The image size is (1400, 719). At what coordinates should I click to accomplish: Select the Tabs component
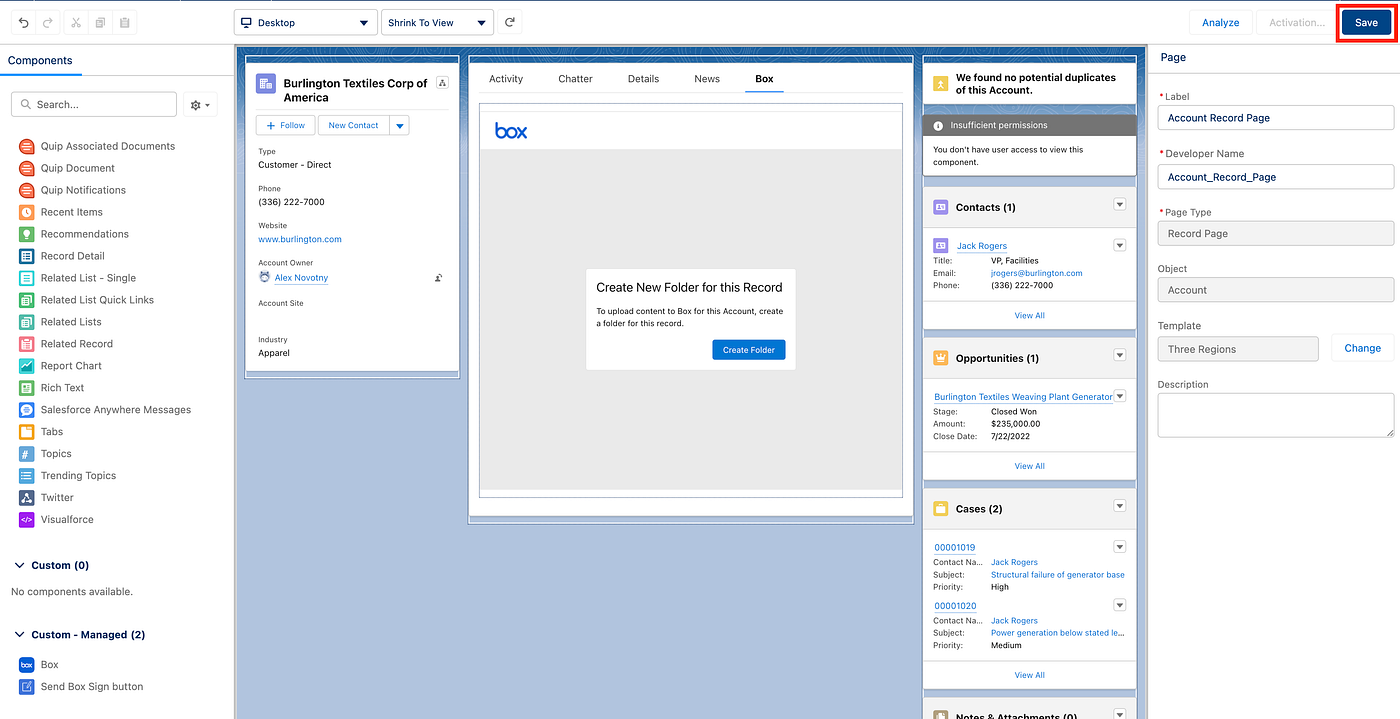pos(41,432)
